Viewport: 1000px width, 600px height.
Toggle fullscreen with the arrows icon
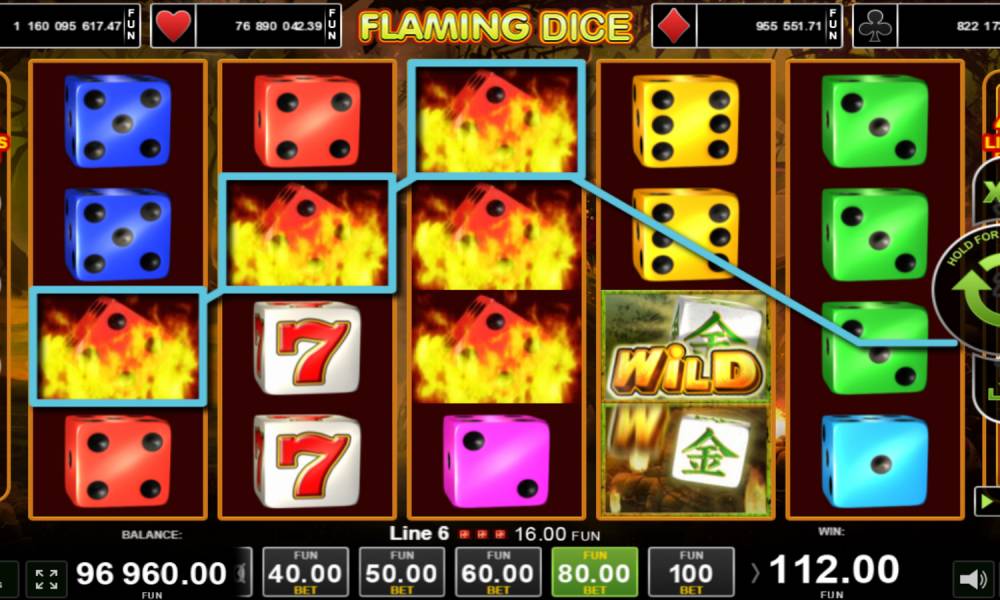pos(47,579)
